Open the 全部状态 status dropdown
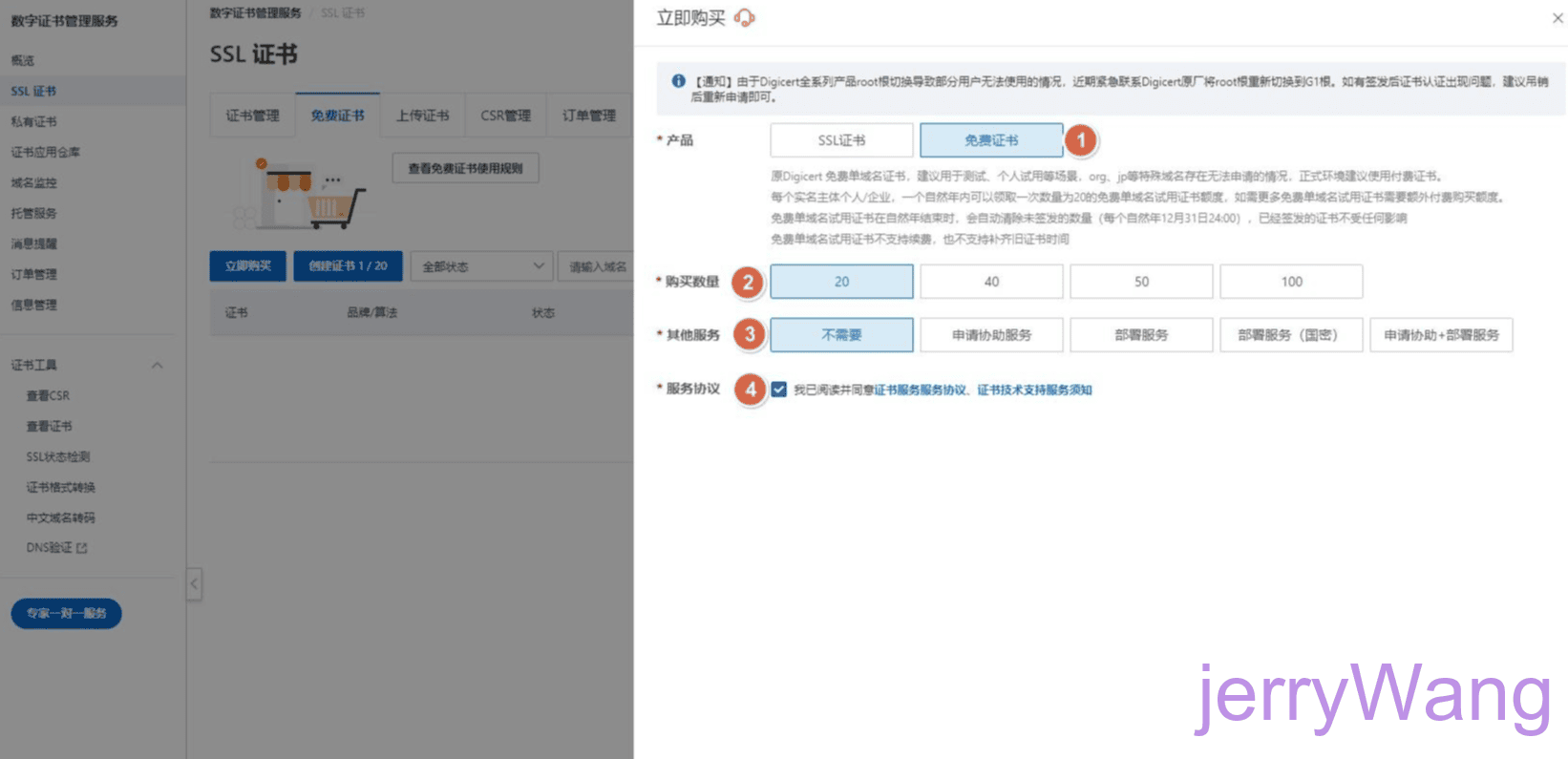 point(482,266)
